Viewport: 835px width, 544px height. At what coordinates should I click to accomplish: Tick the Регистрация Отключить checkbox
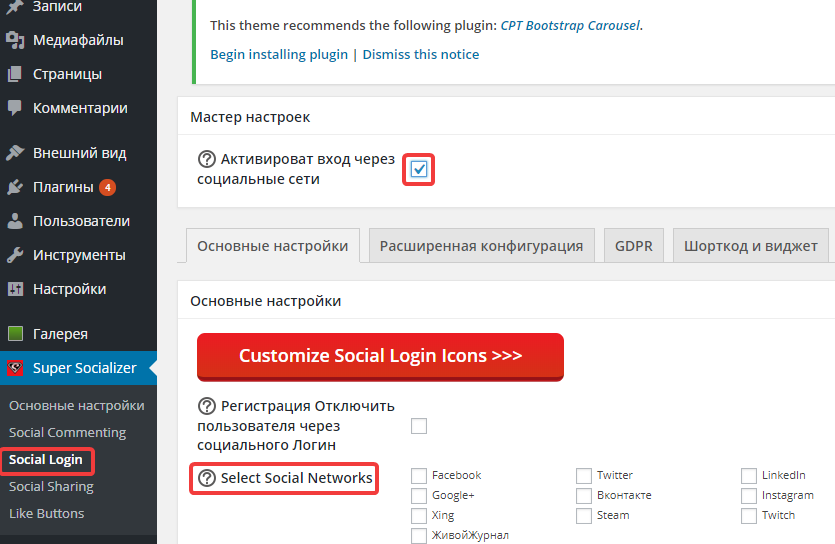419,426
